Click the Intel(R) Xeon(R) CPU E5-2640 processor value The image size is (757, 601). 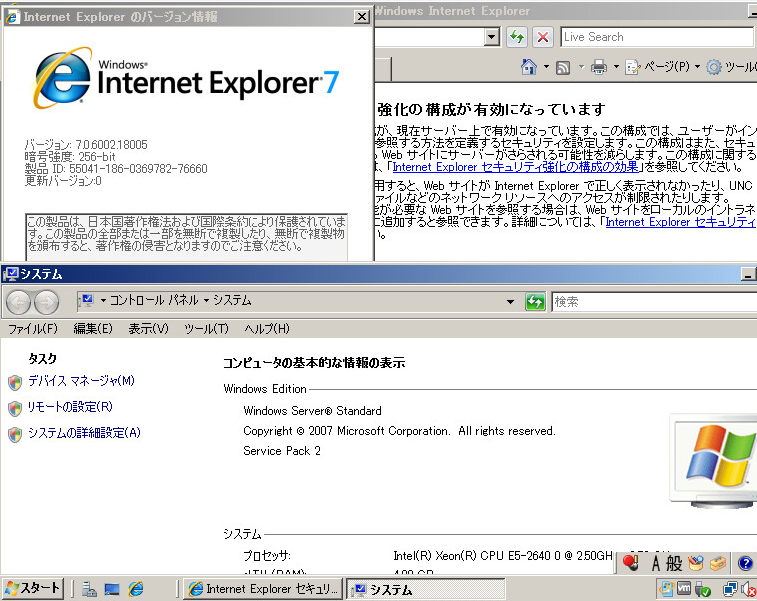click(503, 556)
